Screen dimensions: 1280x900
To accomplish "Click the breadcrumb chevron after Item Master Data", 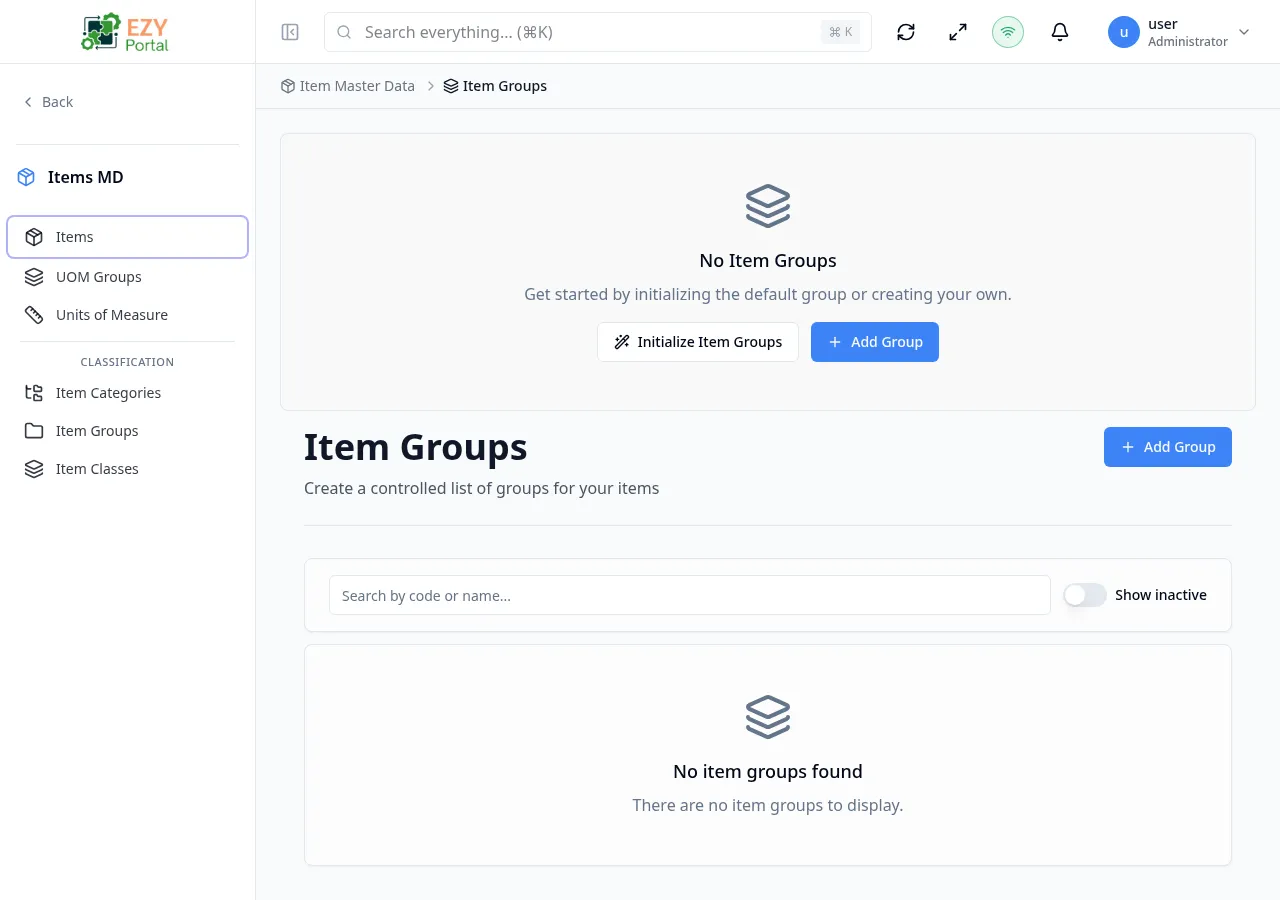I will point(431,86).
